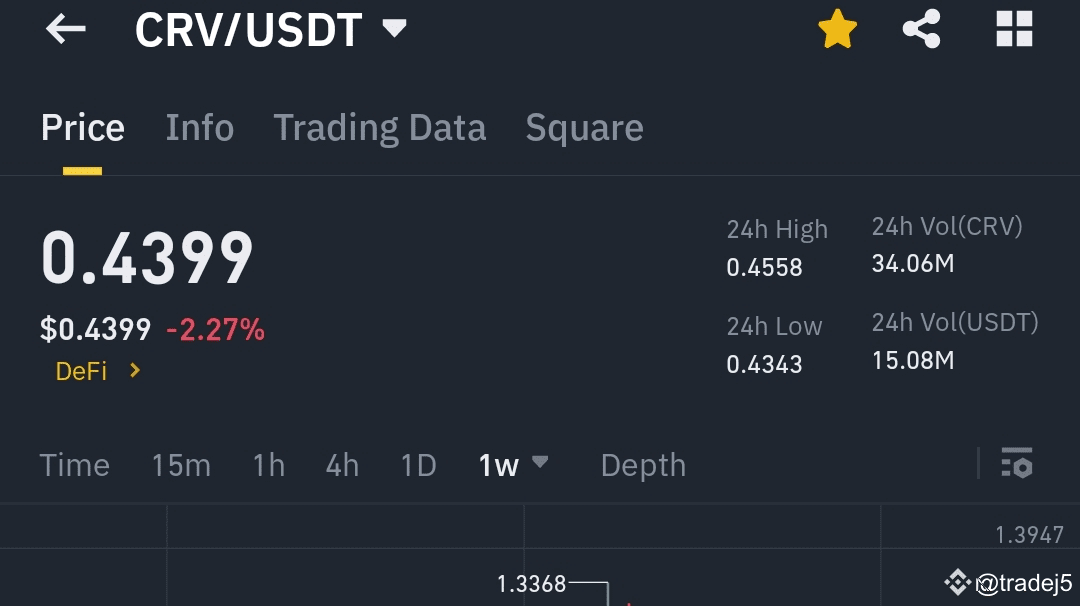The width and height of the screenshot is (1080, 606).
Task: Select the 1D chart interval
Action: 419,466
